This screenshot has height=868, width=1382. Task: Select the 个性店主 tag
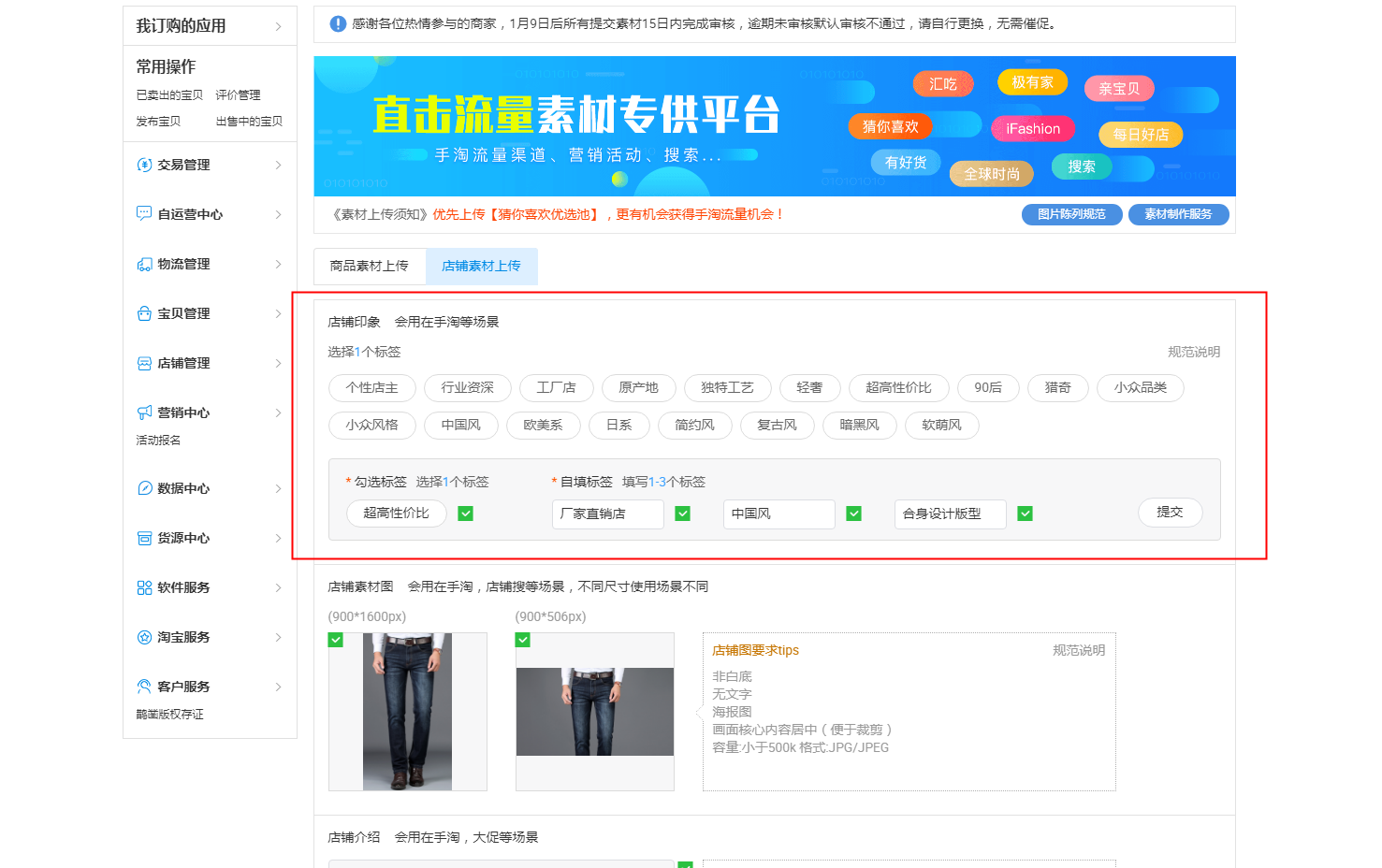tap(371, 388)
